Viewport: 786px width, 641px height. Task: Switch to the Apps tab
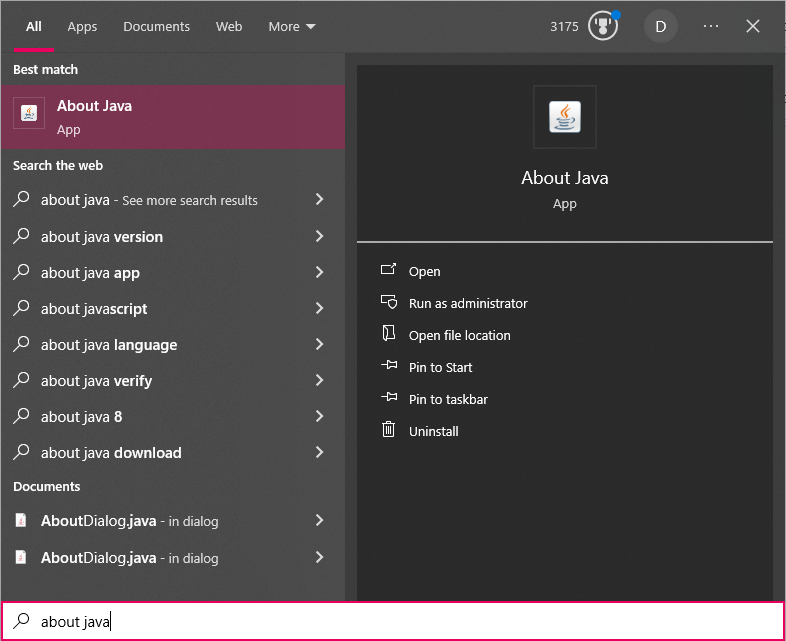(x=82, y=27)
